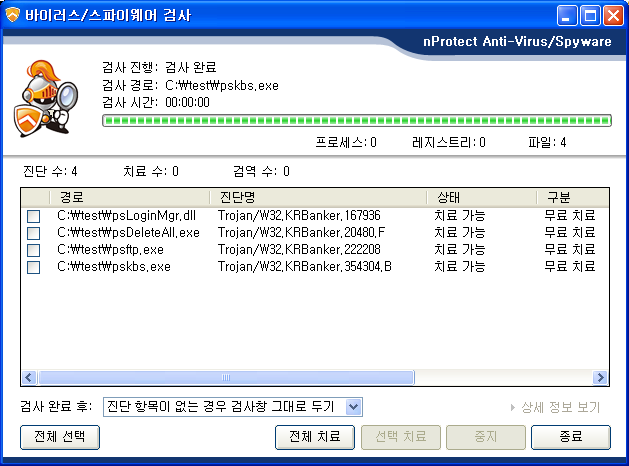Click the 전체 선택 button
629x466 pixels.
(60, 437)
